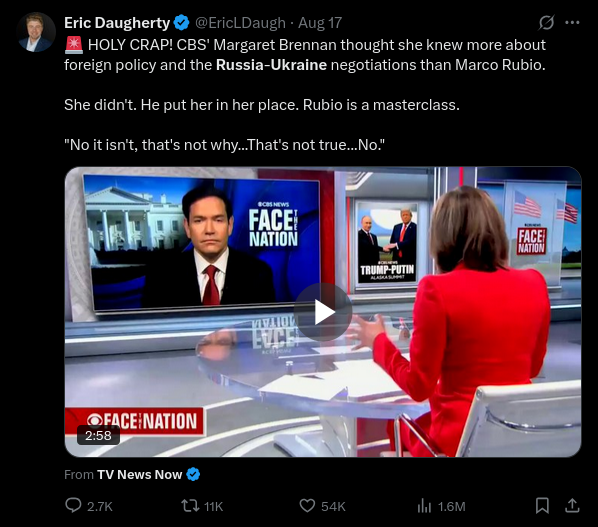Click the Eric Daugherty display name
The width and height of the screenshot is (598, 527).
(117, 23)
